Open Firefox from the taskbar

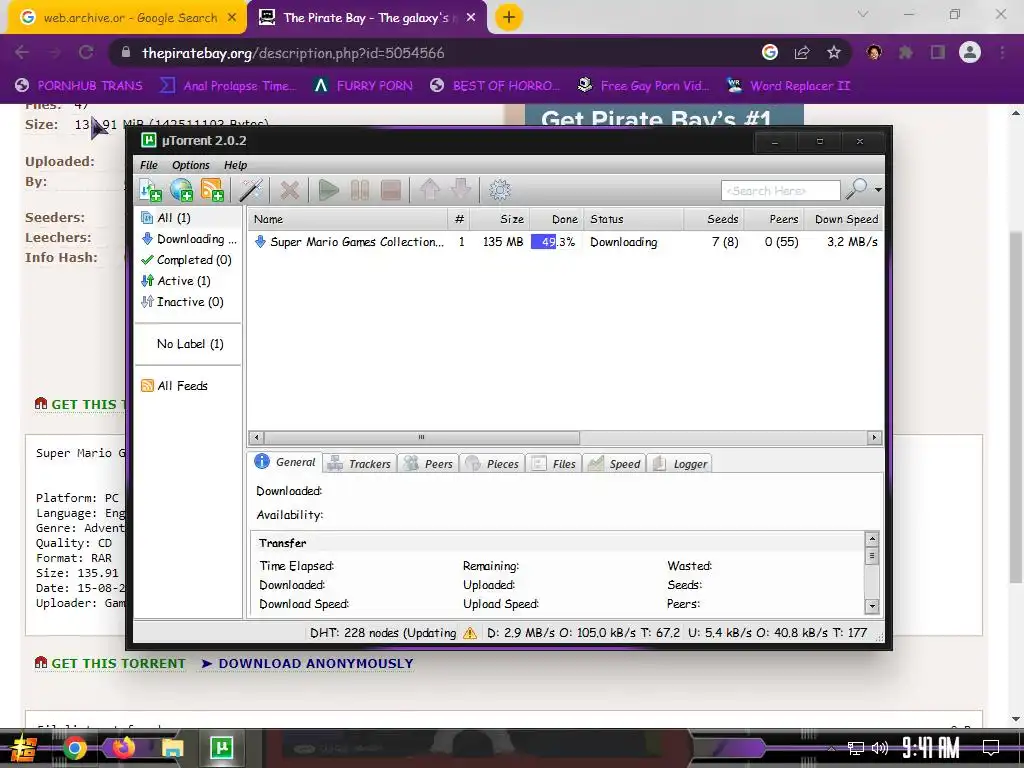[x=123, y=748]
